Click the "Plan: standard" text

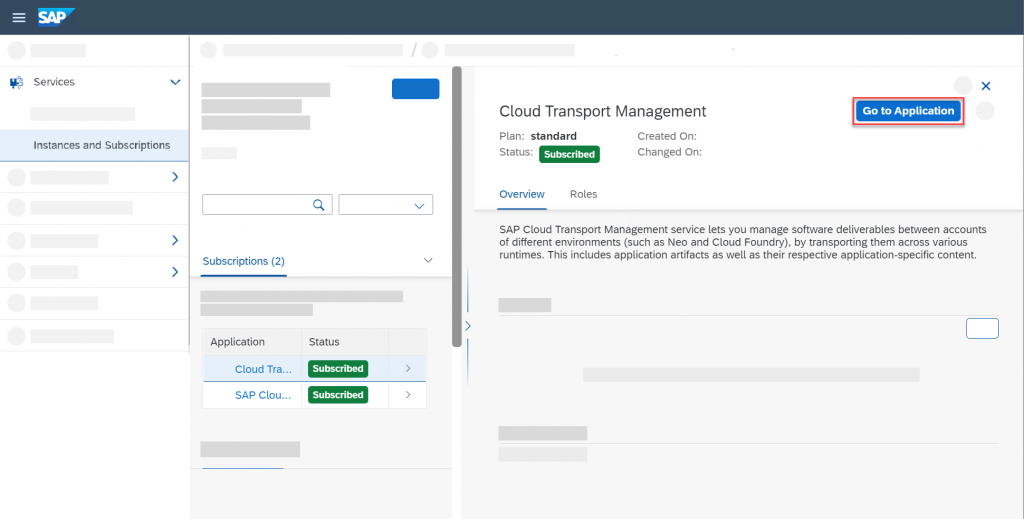point(538,136)
